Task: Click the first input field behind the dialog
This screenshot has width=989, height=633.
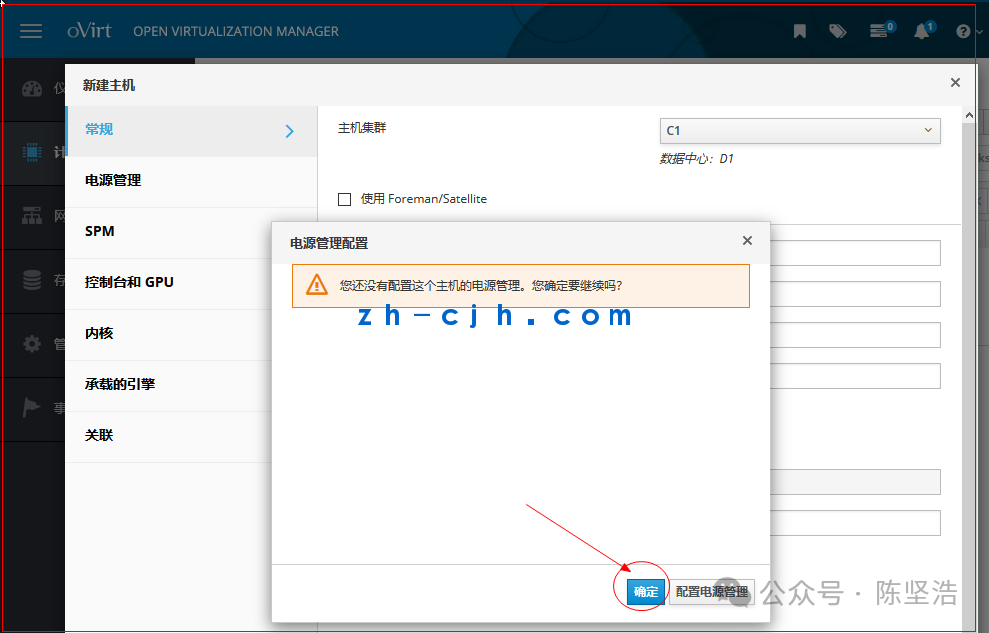Action: [855, 253]
